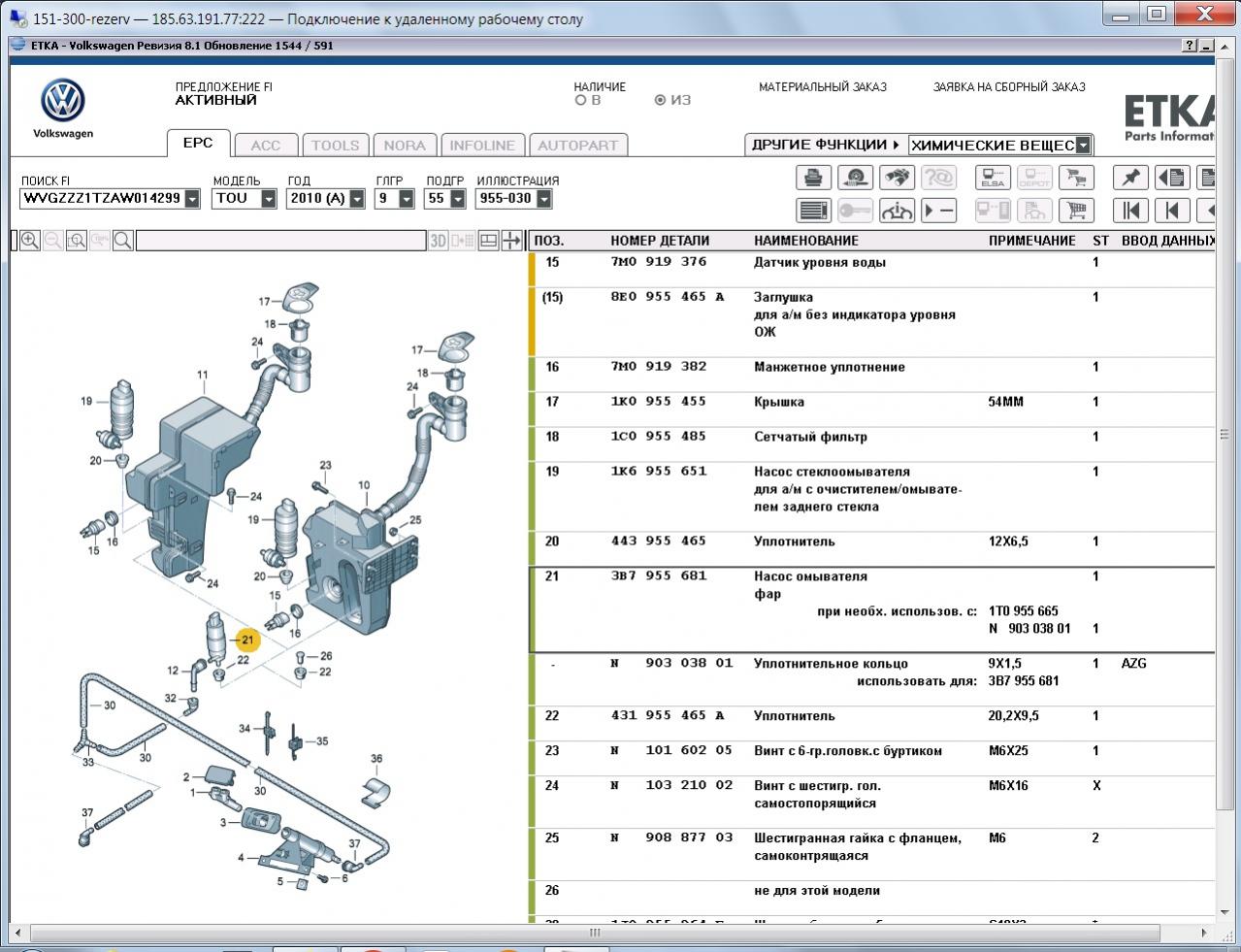Go to previous illustration with the bar-arrow icon
Screen dimensions: 1241x952
(x=1172, y=210)
